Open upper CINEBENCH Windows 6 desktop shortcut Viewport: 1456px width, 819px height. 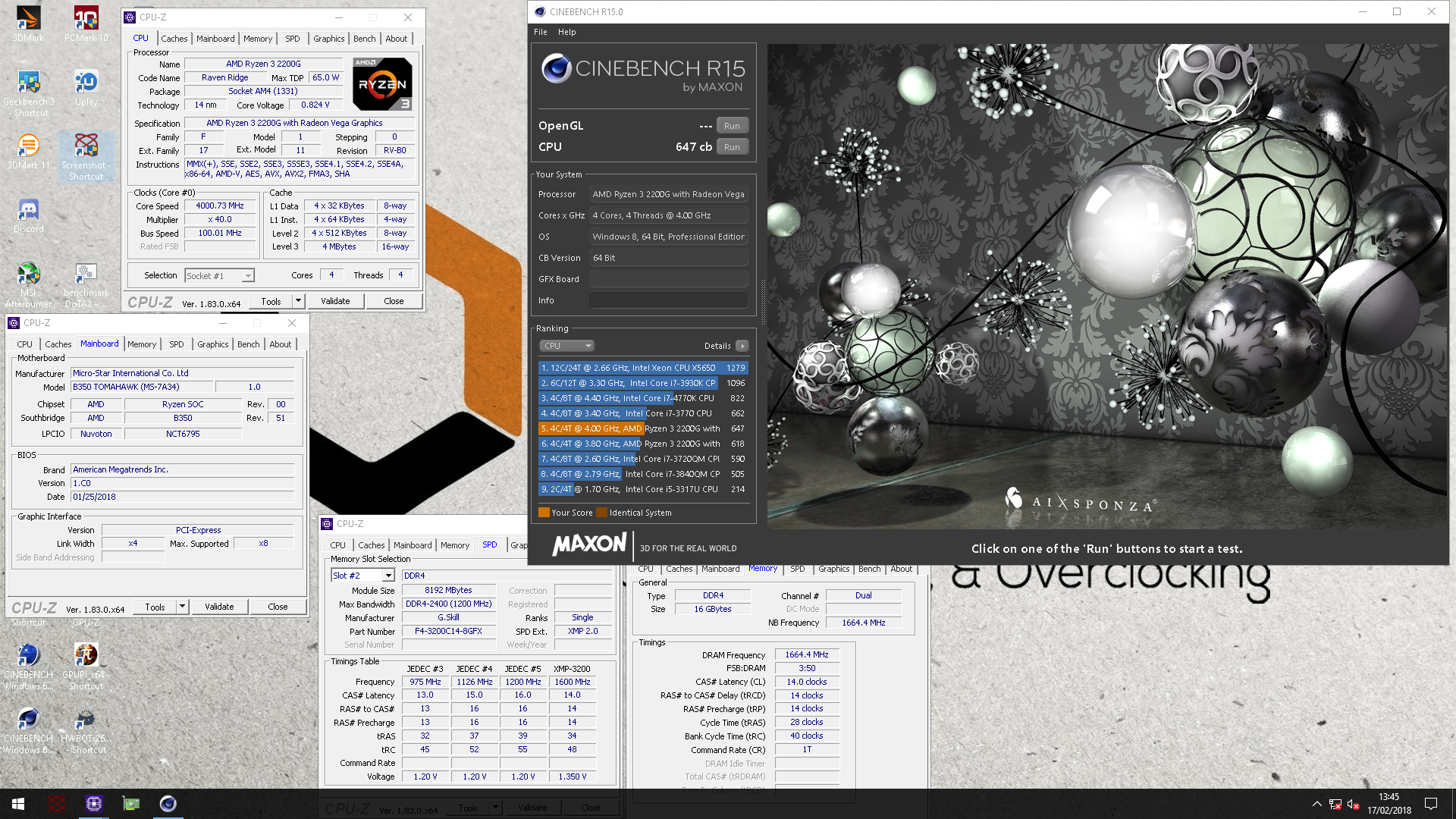click(x=28, y=667)
